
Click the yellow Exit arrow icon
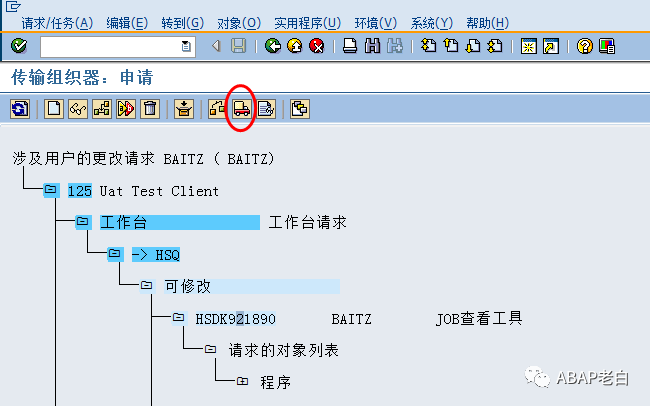295,46
